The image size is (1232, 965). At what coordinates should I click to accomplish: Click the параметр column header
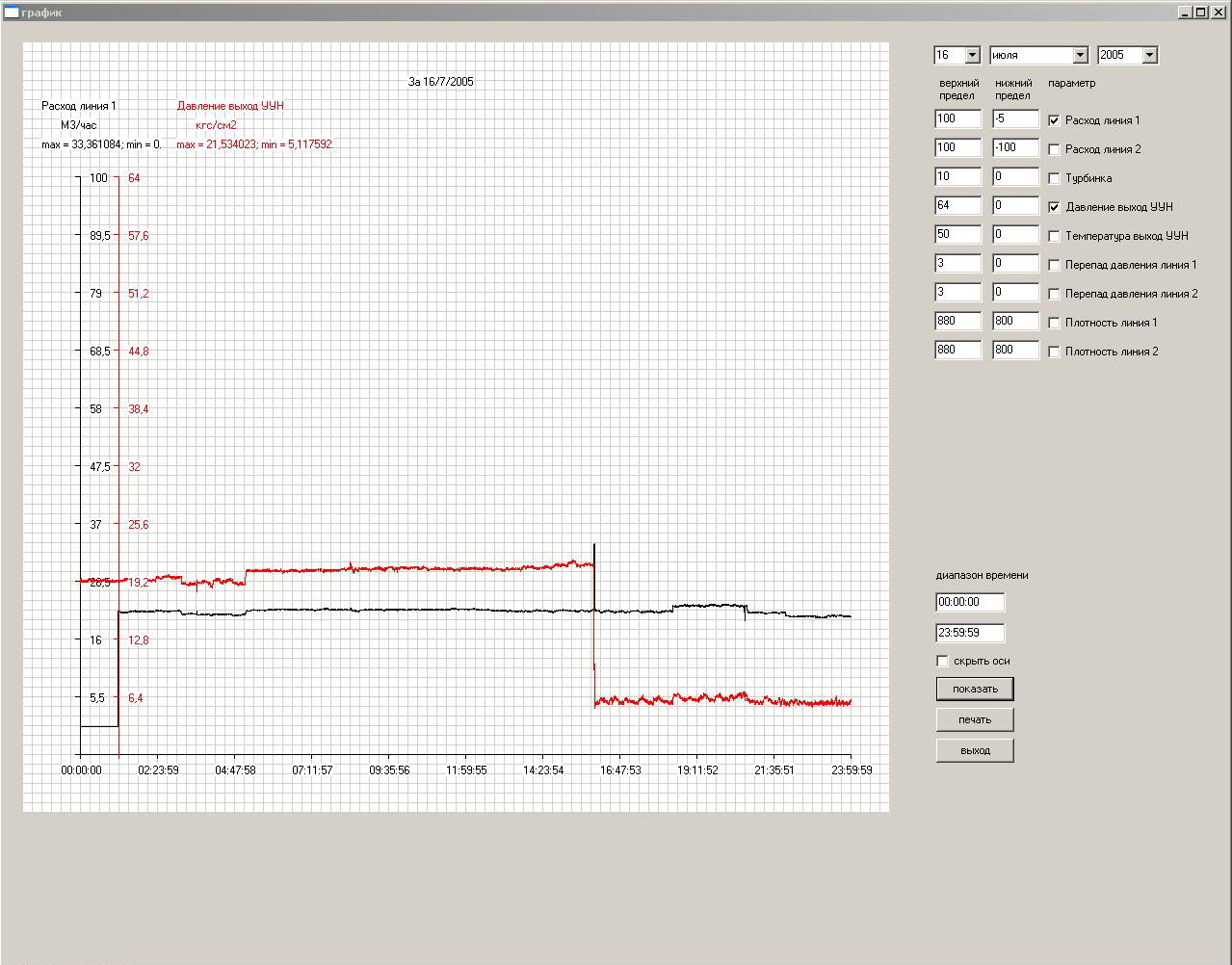pos(1071,84)
